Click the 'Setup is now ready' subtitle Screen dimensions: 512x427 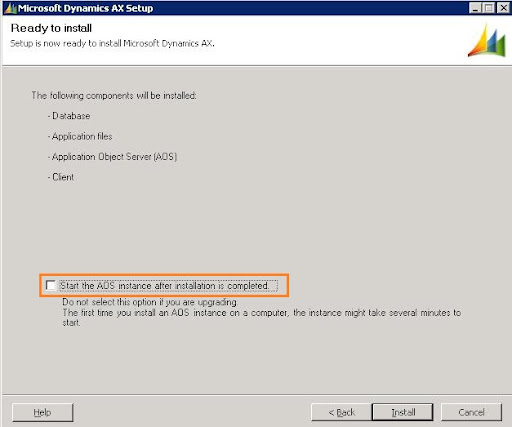click(112, 44)
